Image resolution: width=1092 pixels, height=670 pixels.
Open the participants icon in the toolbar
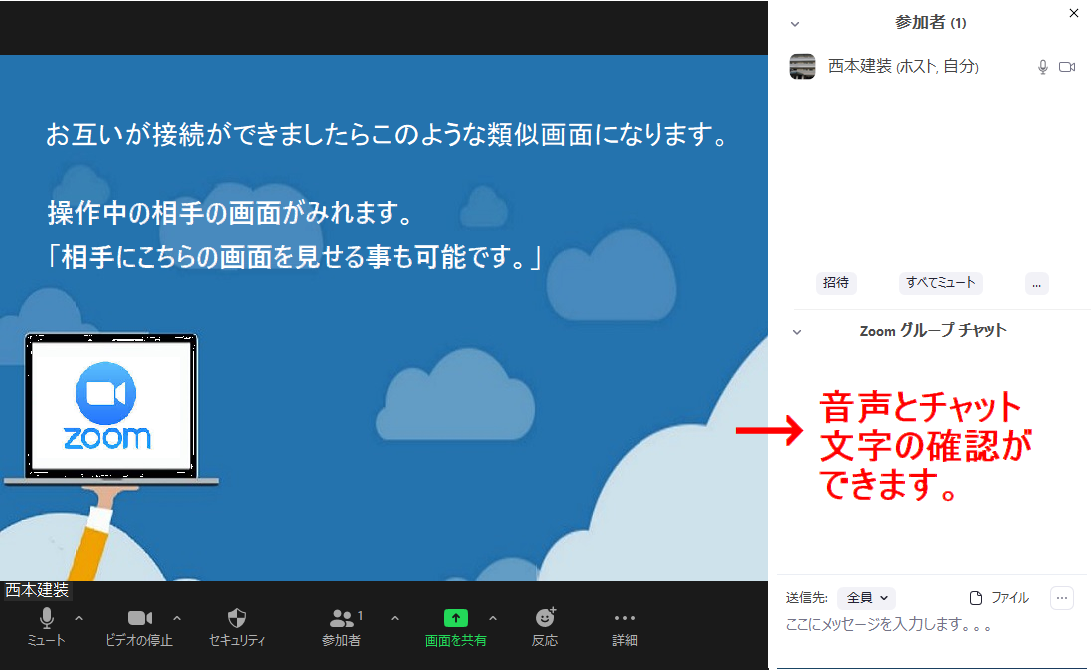(x=342, y=619)
